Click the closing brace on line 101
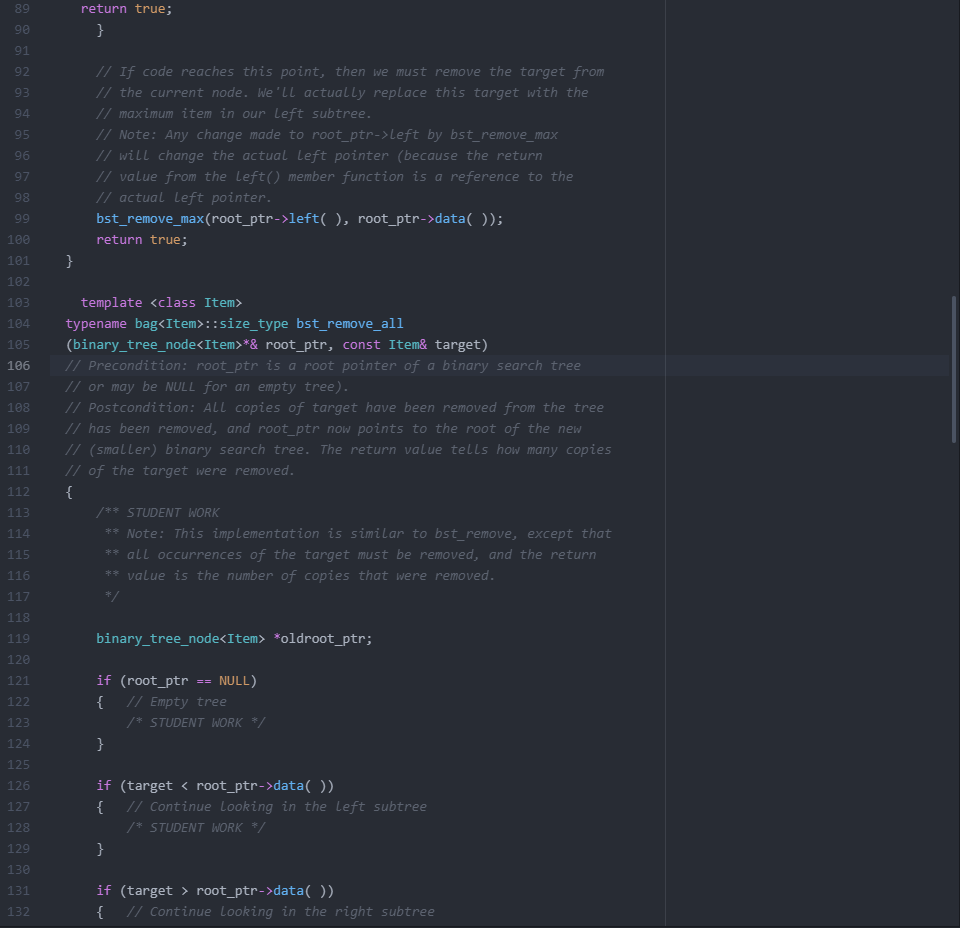This screenshot has height=928, width=960. (68, 260)
